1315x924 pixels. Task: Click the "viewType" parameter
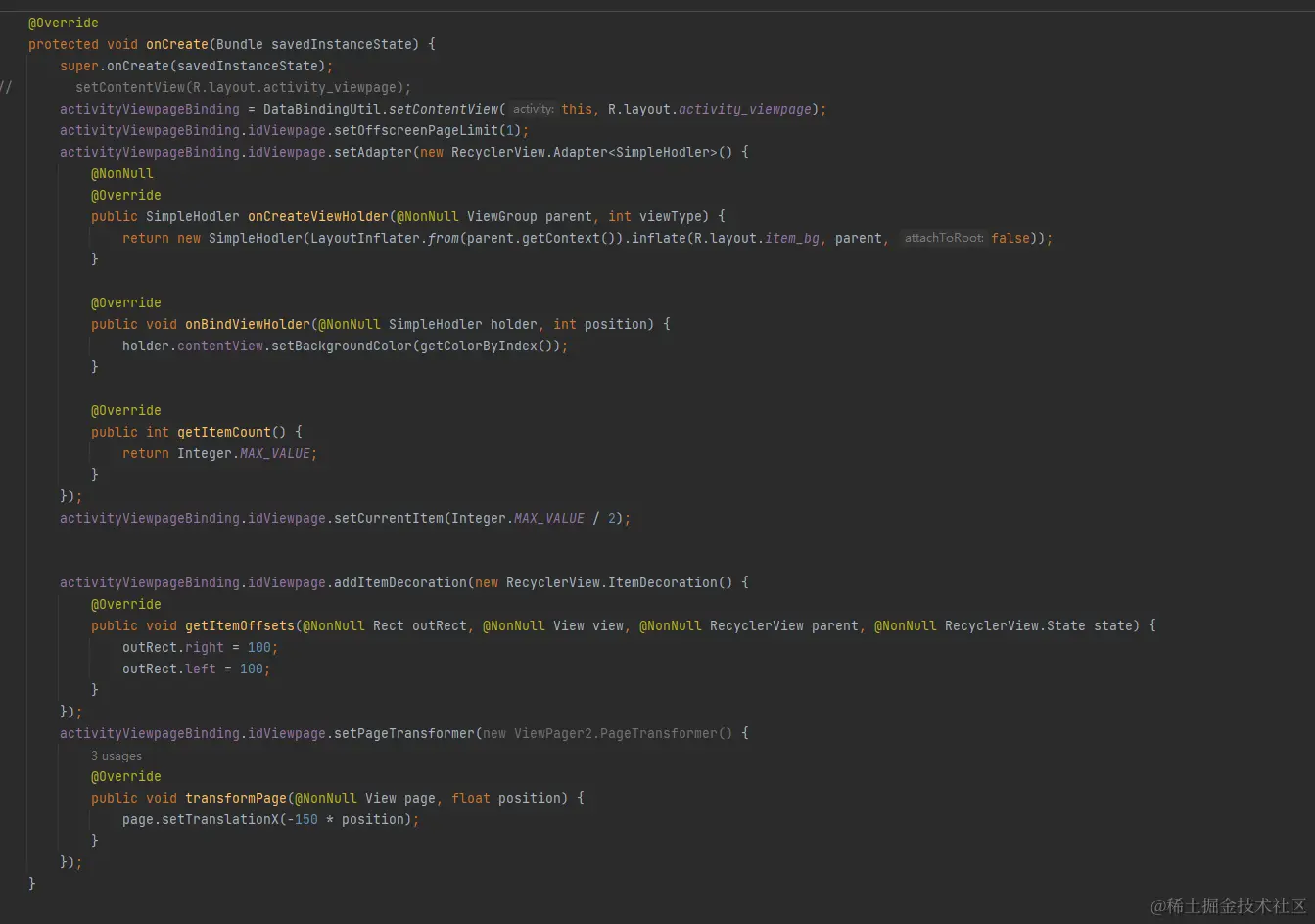click(x=671, y=216)
